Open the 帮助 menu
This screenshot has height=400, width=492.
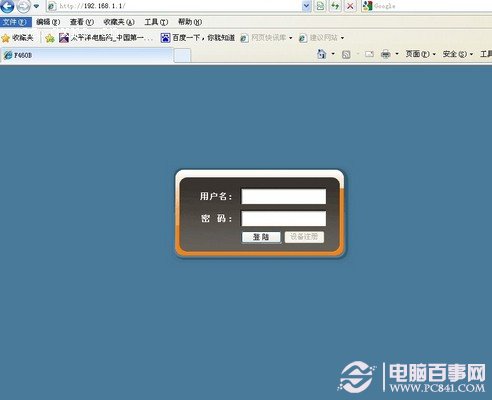(x=190, y=22)
